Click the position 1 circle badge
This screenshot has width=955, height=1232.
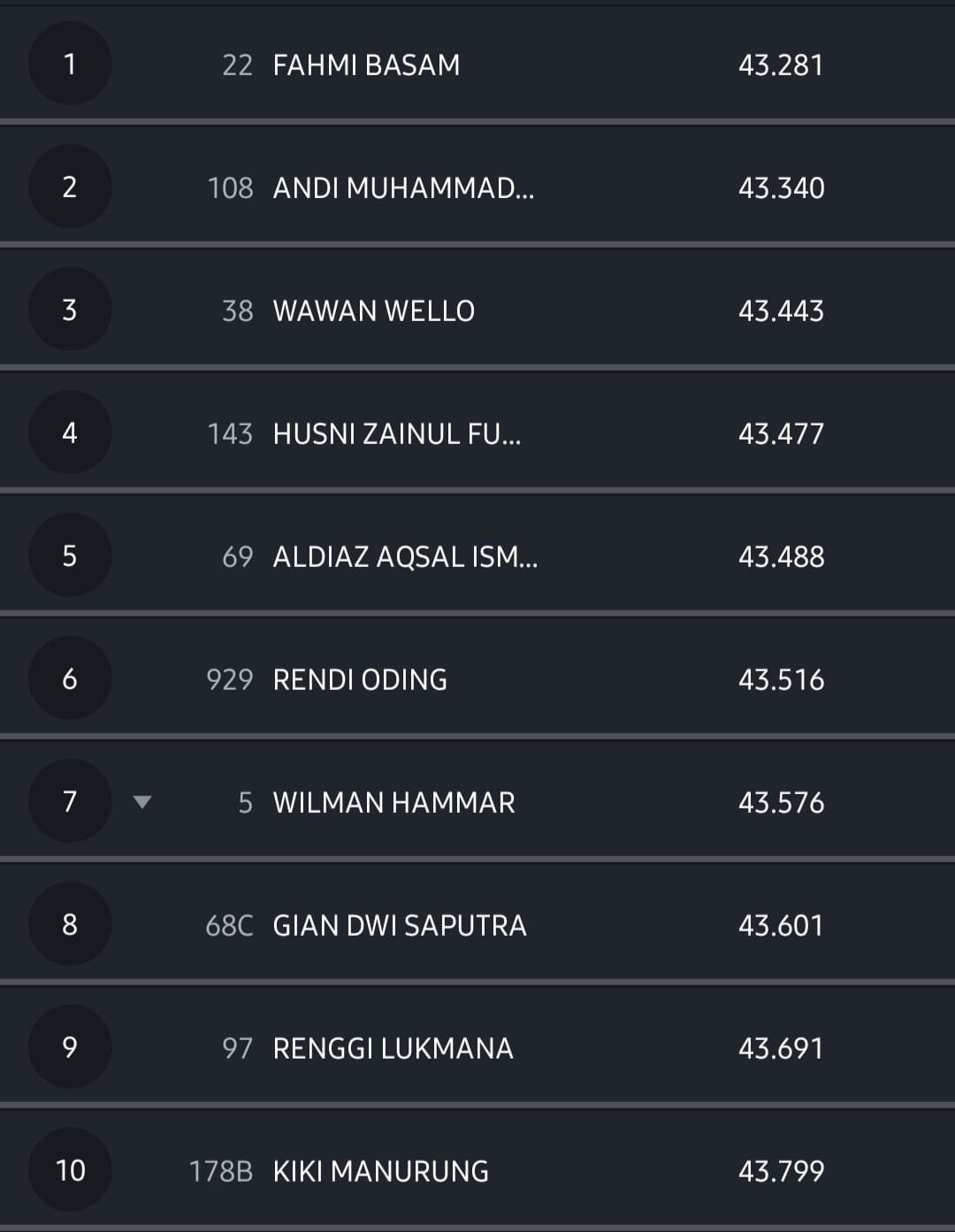click(70, 64)
